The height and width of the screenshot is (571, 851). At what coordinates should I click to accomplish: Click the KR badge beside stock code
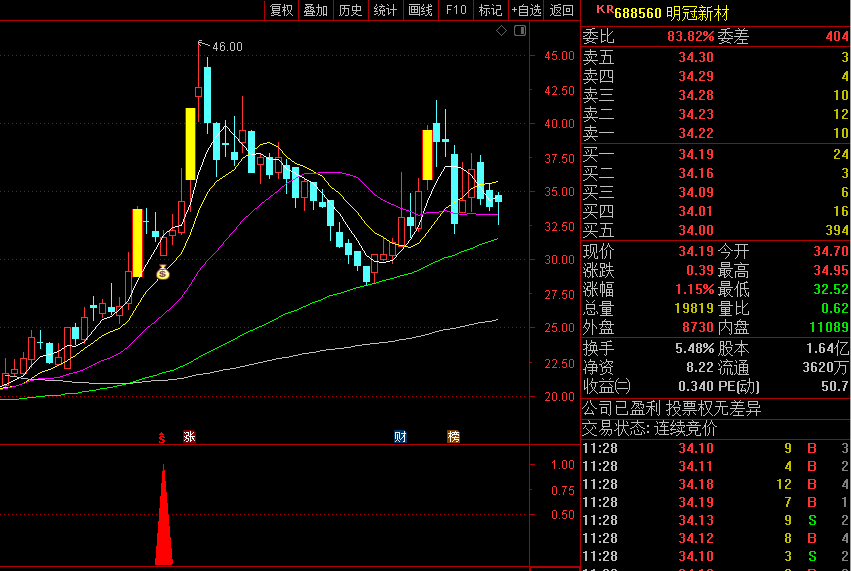coord(605,9)
